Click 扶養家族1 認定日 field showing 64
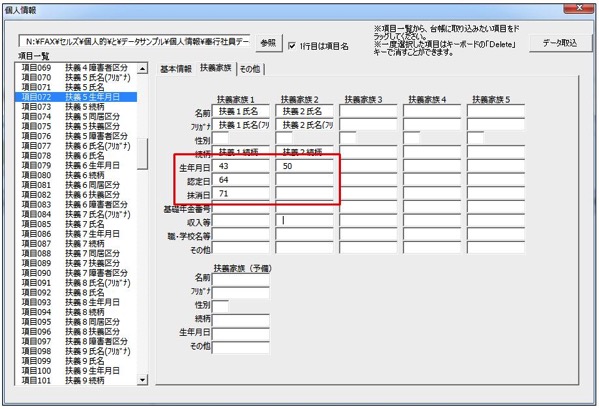 coord(241,180)
